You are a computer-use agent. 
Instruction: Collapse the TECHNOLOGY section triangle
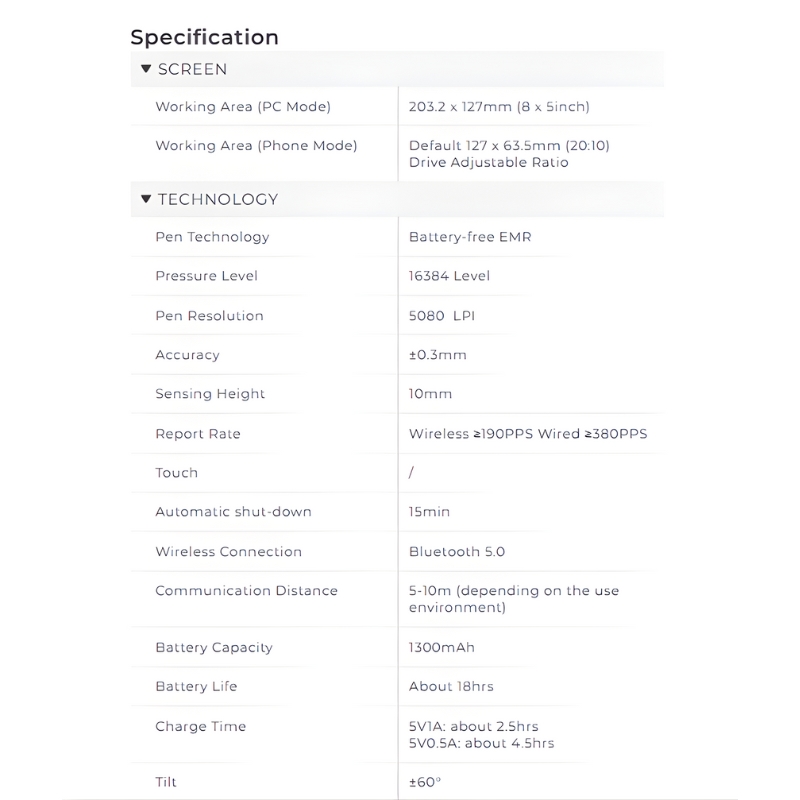click(x=146, y=198)
